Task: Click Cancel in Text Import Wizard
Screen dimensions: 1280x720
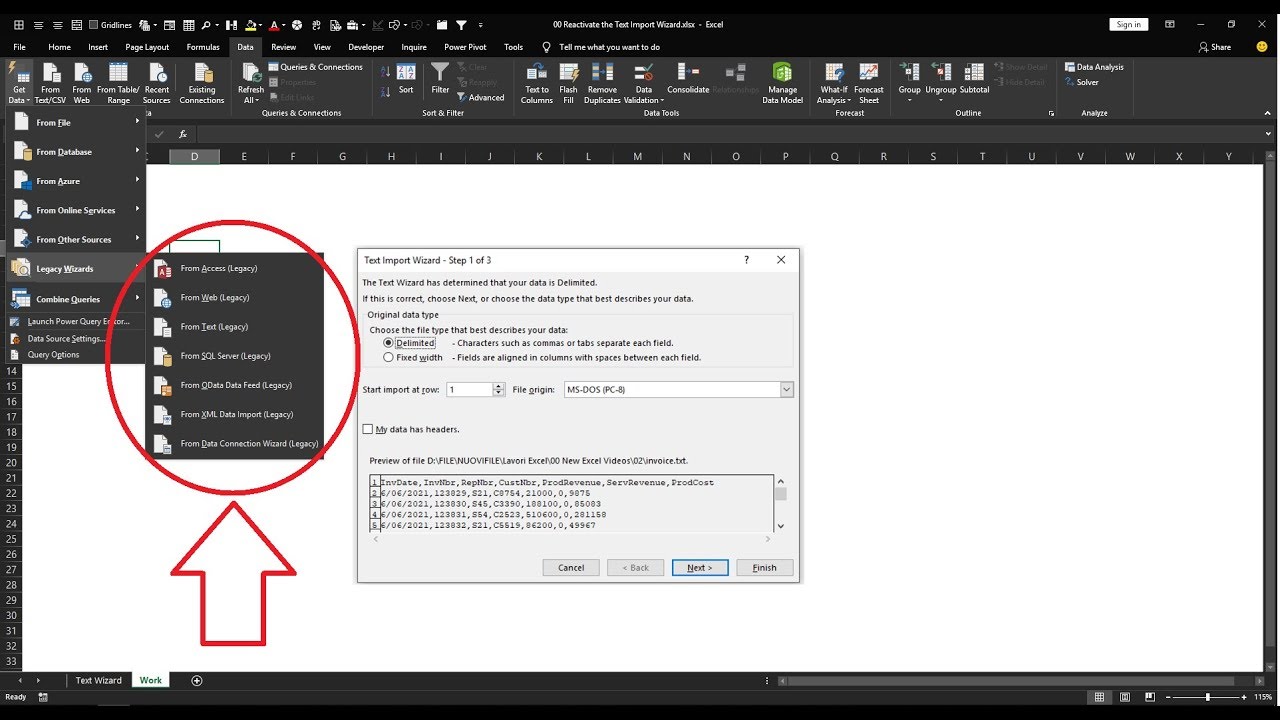Action: point(571,567)
